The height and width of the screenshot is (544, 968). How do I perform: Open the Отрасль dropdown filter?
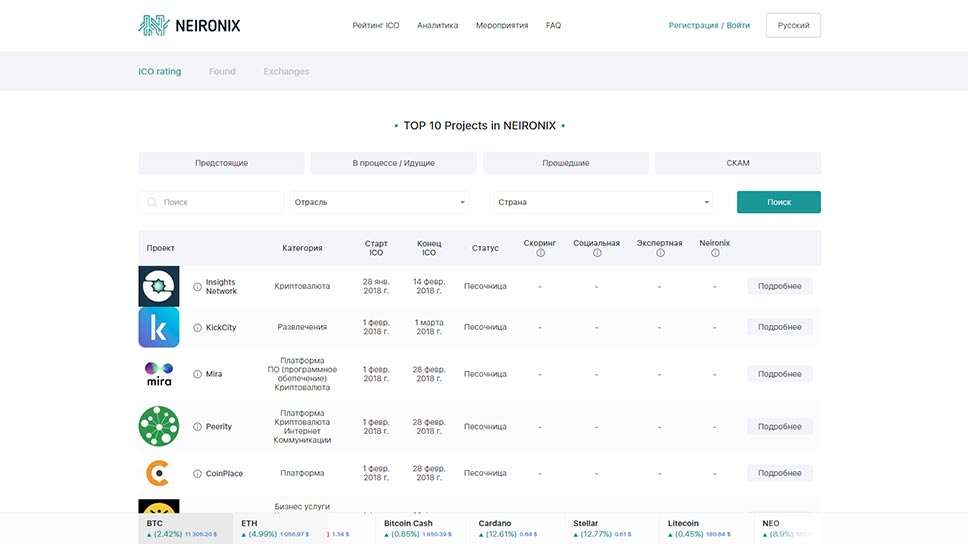379,202
